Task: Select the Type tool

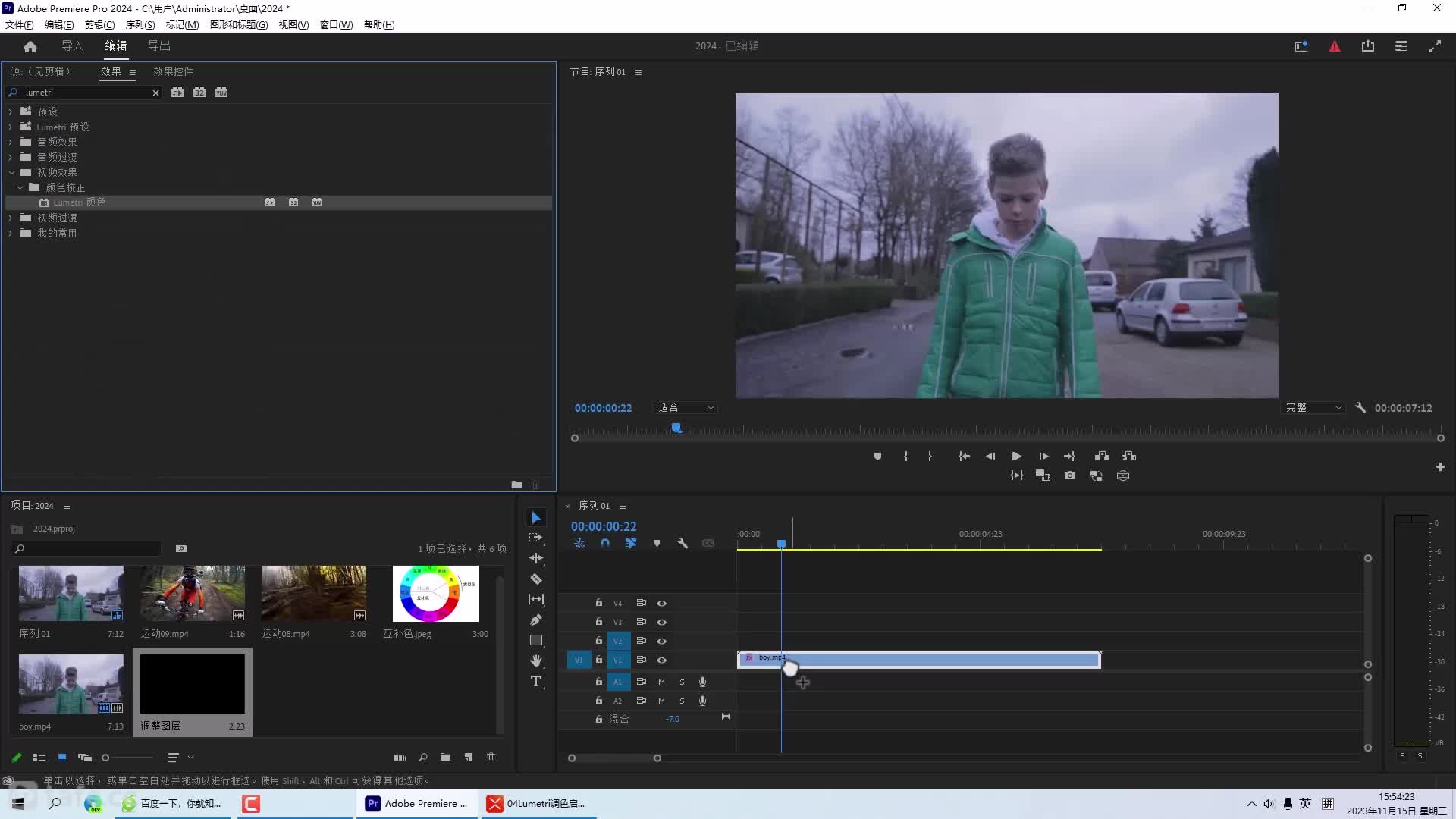Action: click(x=536, y=681)
